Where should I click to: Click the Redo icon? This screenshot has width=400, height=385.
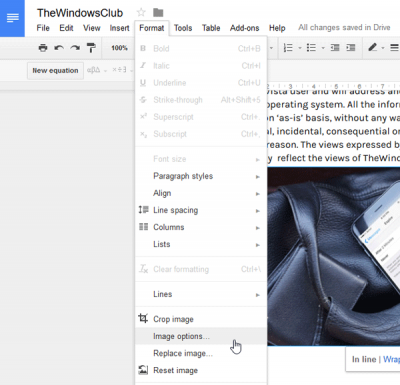pyautogui.click(x=75, y=48)
